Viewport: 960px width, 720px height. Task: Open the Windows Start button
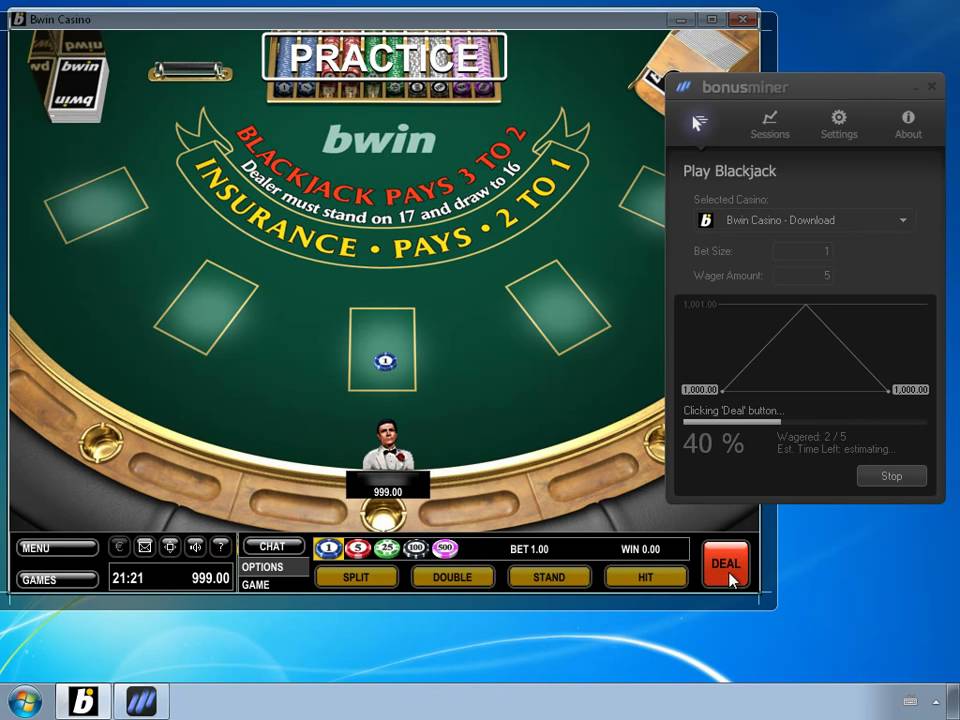coord(25,702)
